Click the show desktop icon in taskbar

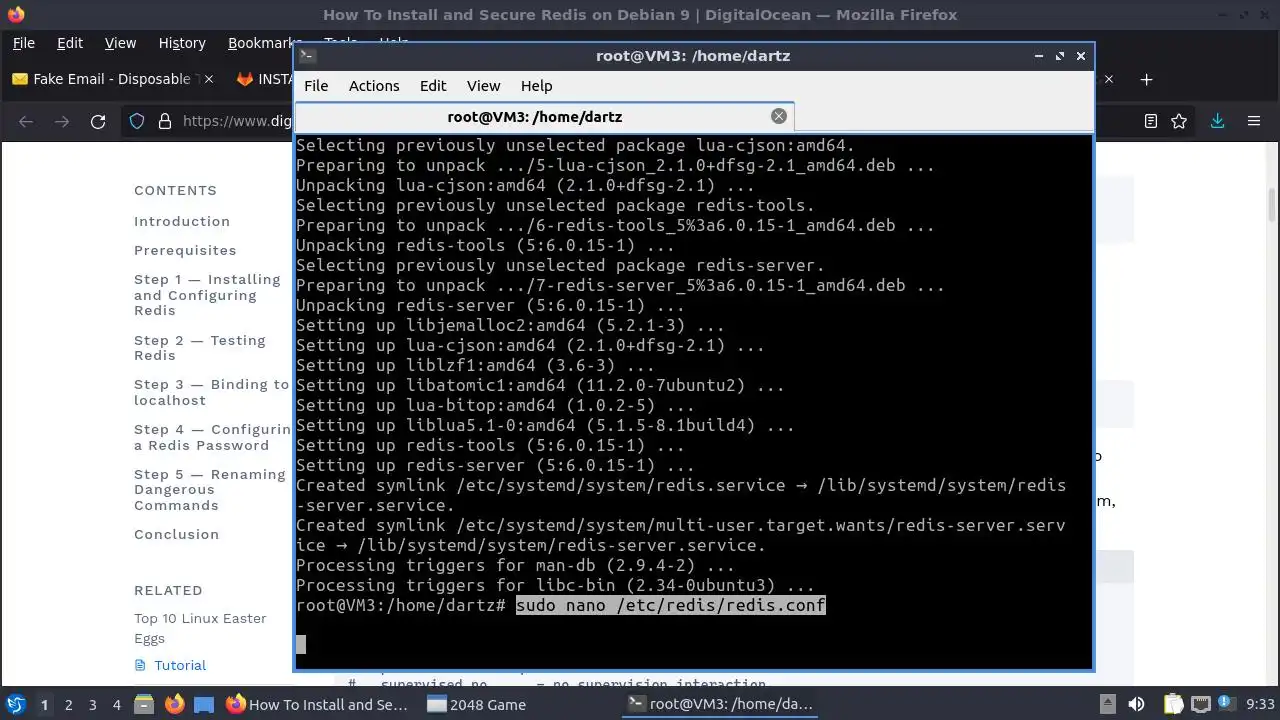[x=203, y=704]
